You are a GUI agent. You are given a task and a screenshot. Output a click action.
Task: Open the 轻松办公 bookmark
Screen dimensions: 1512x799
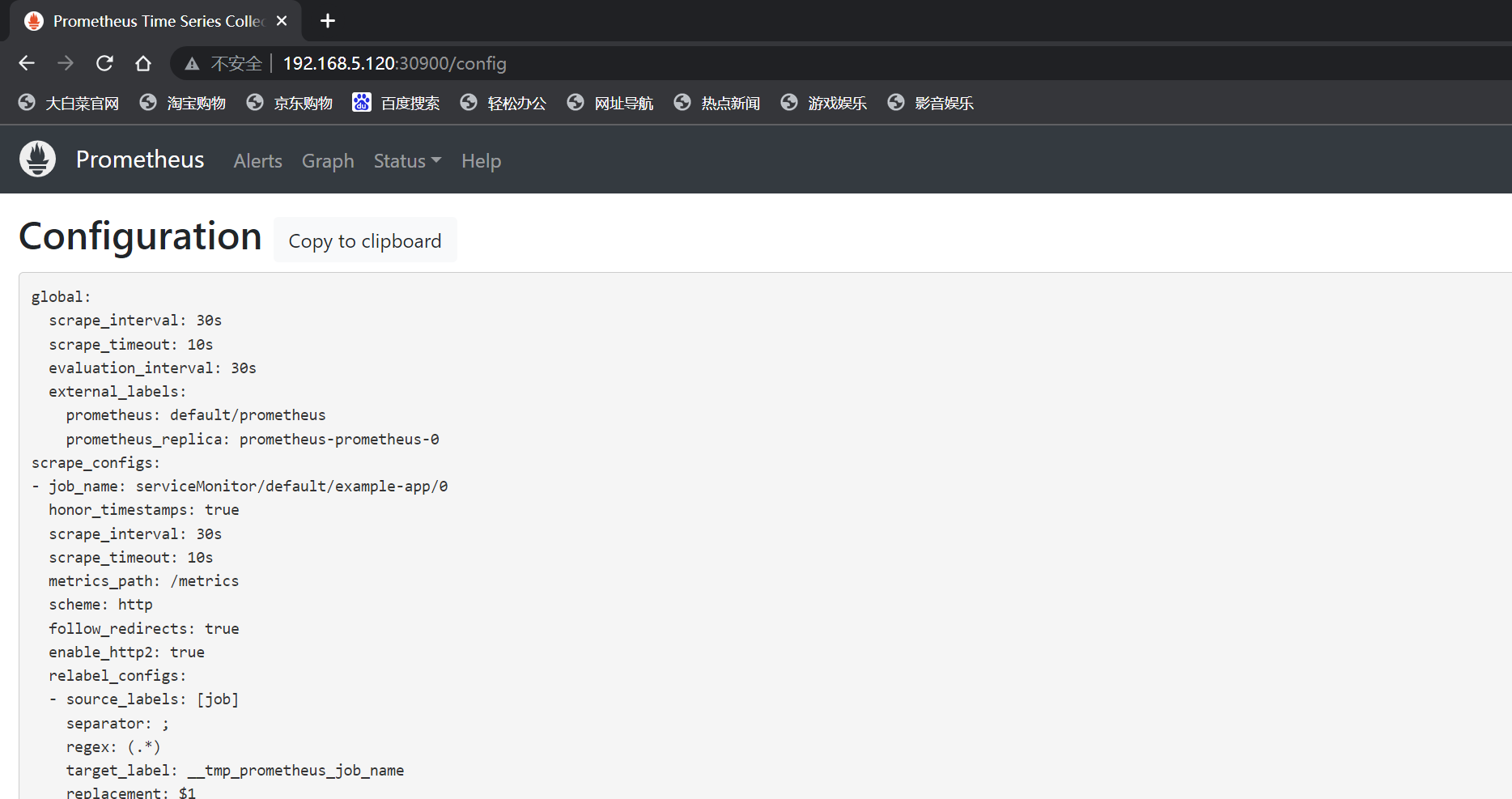[503, 103]
